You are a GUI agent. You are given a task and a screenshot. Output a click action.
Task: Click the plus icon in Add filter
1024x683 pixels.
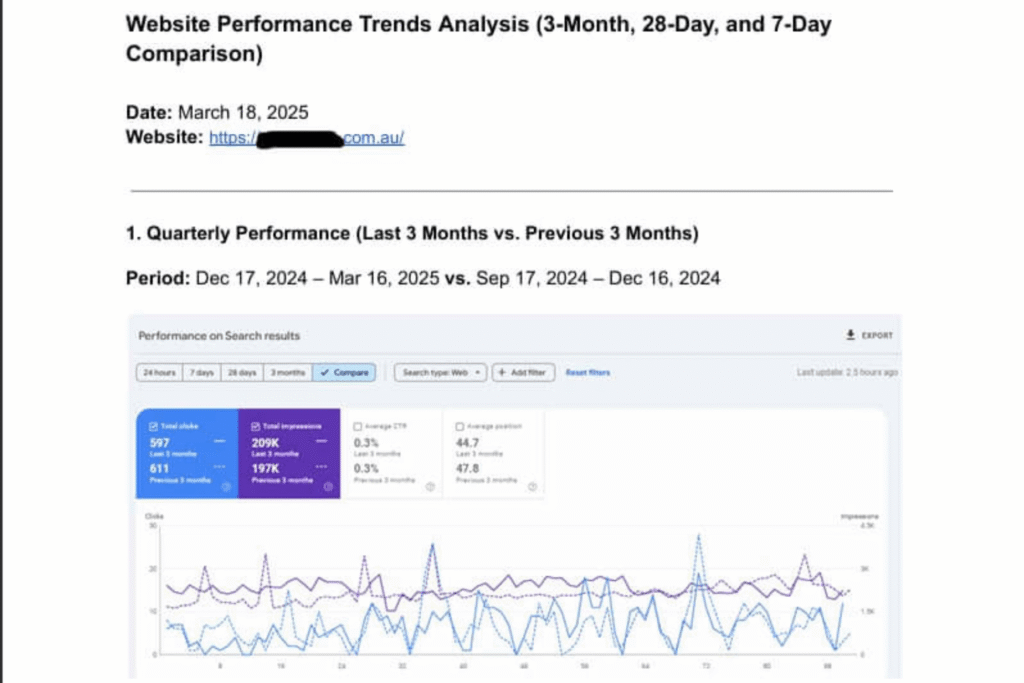tap(501, 373)
